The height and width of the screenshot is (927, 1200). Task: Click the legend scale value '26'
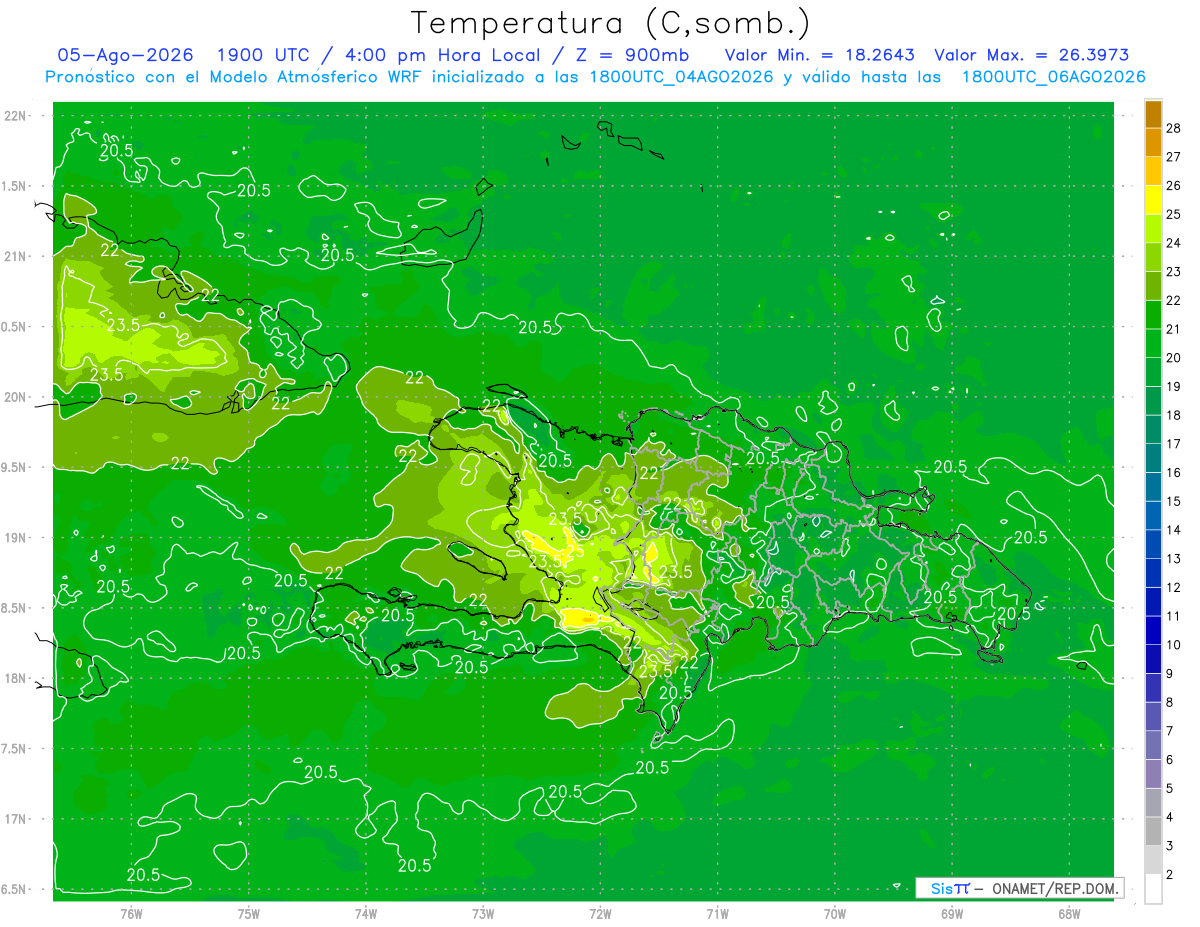point(1174,185)
